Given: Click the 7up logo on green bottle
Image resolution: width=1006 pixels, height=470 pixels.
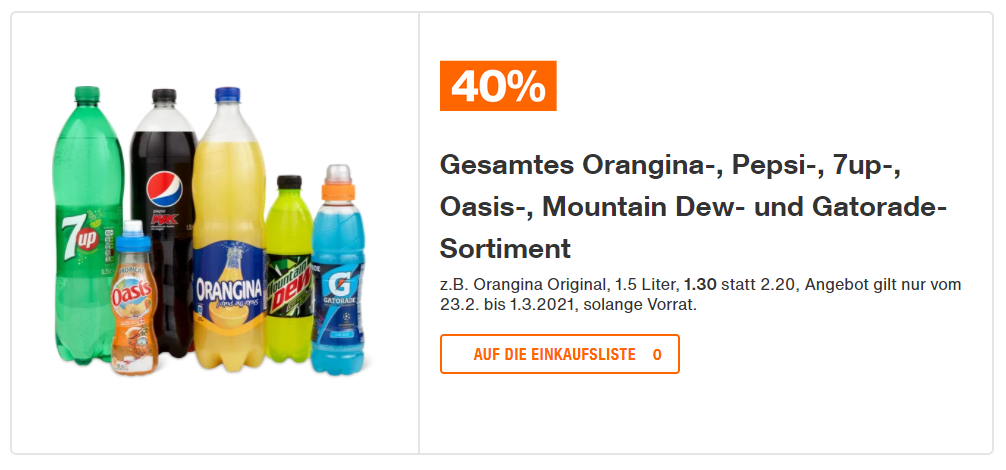Looking at the screenshot, I should (78, 236).
